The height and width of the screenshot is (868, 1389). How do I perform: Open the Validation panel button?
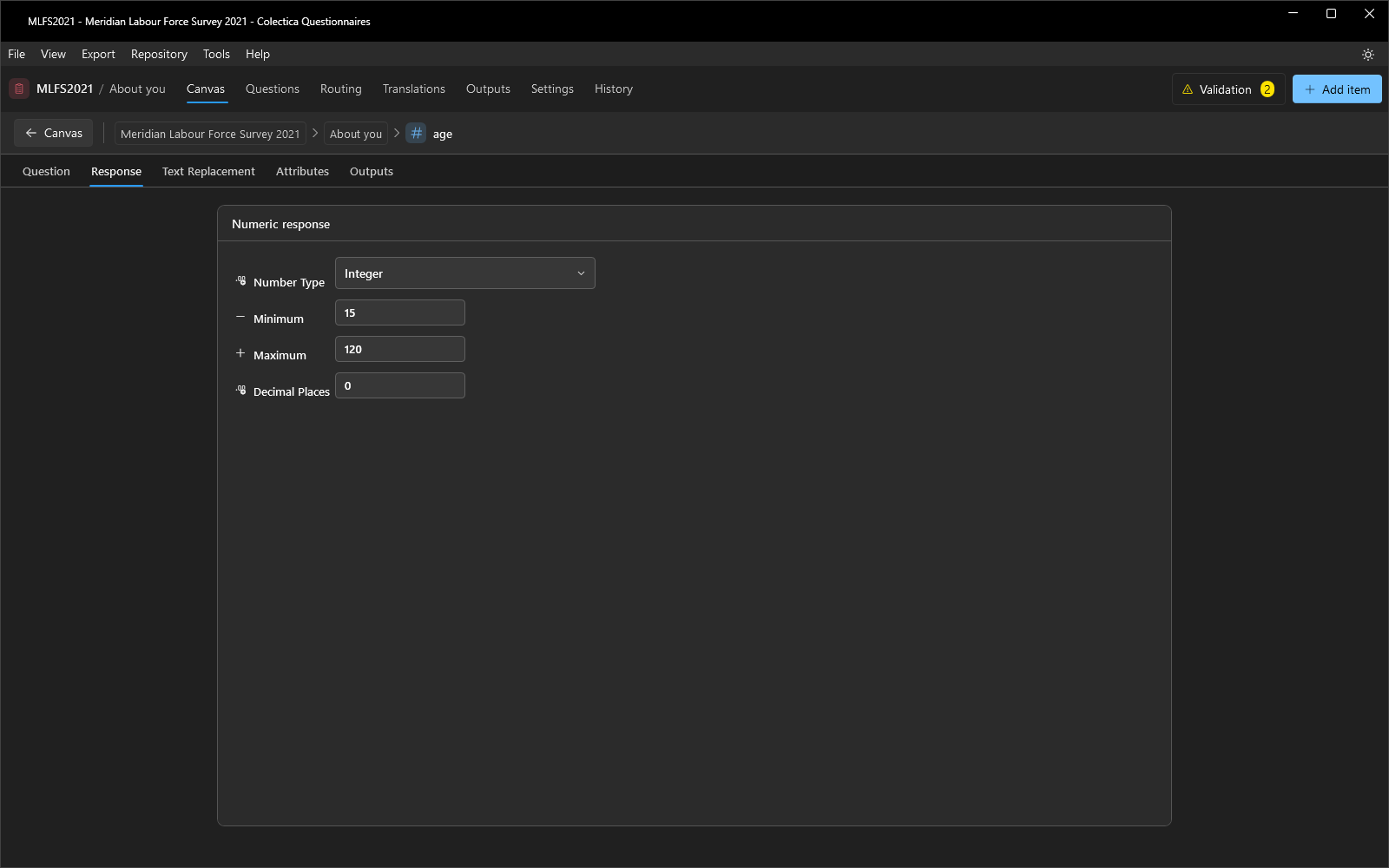tap(1228, 89)
